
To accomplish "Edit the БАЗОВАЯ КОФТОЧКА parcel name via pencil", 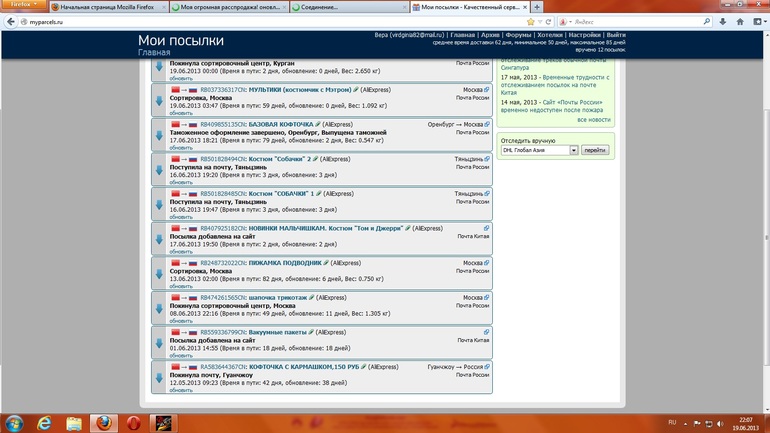I will tap(318, 124).
